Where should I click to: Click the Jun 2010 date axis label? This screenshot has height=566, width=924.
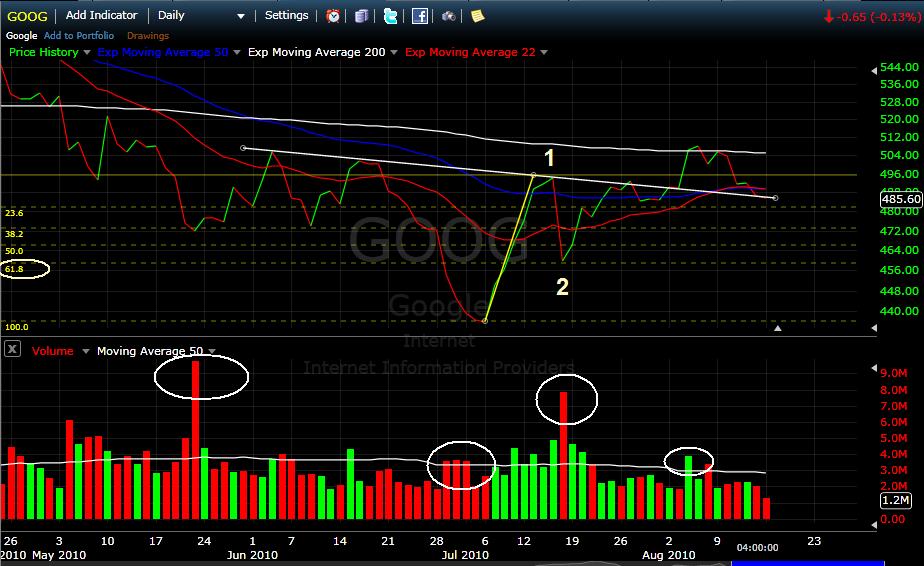coord(252,555)
